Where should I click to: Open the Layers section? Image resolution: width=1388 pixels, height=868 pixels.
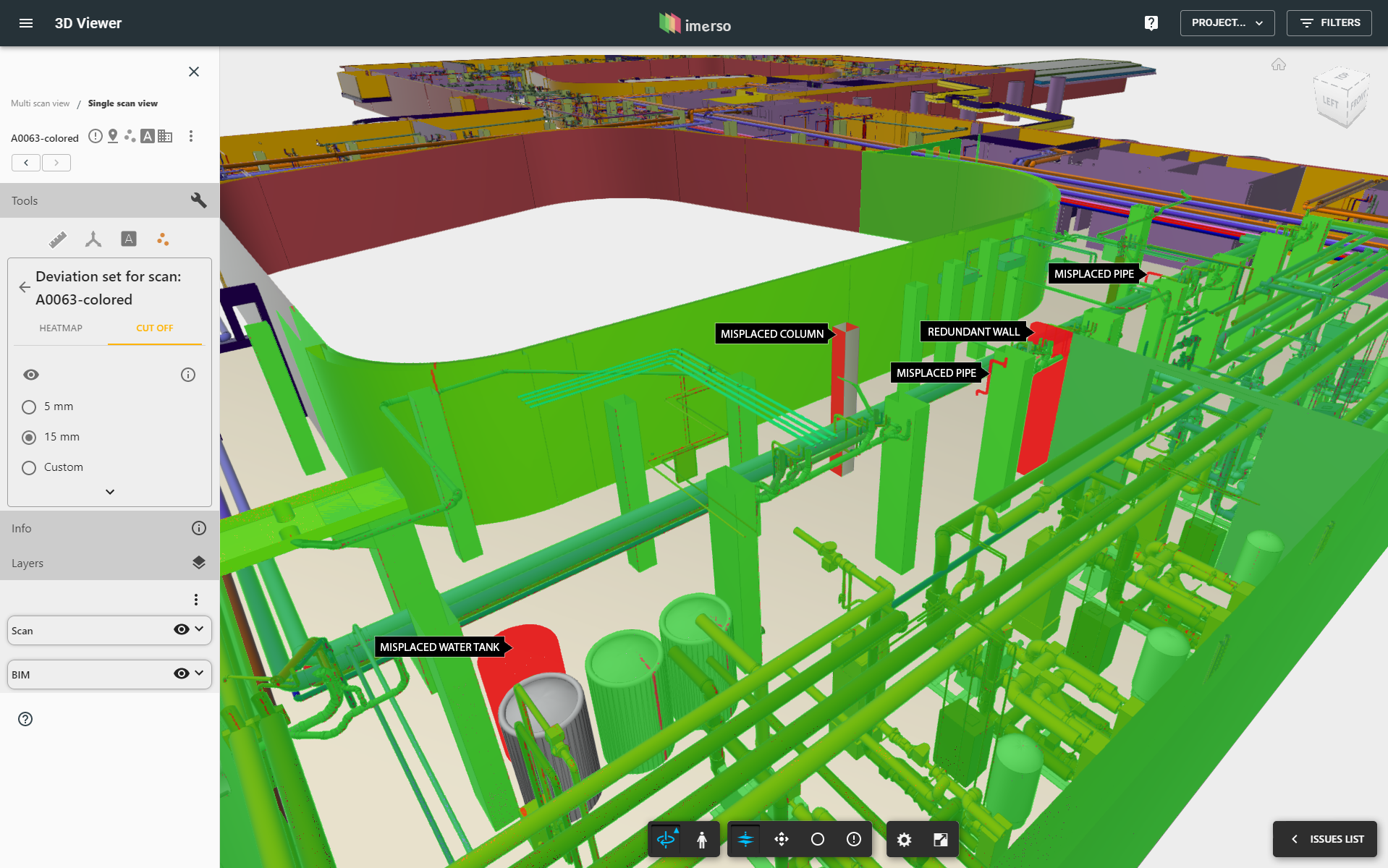click(109, 563)
